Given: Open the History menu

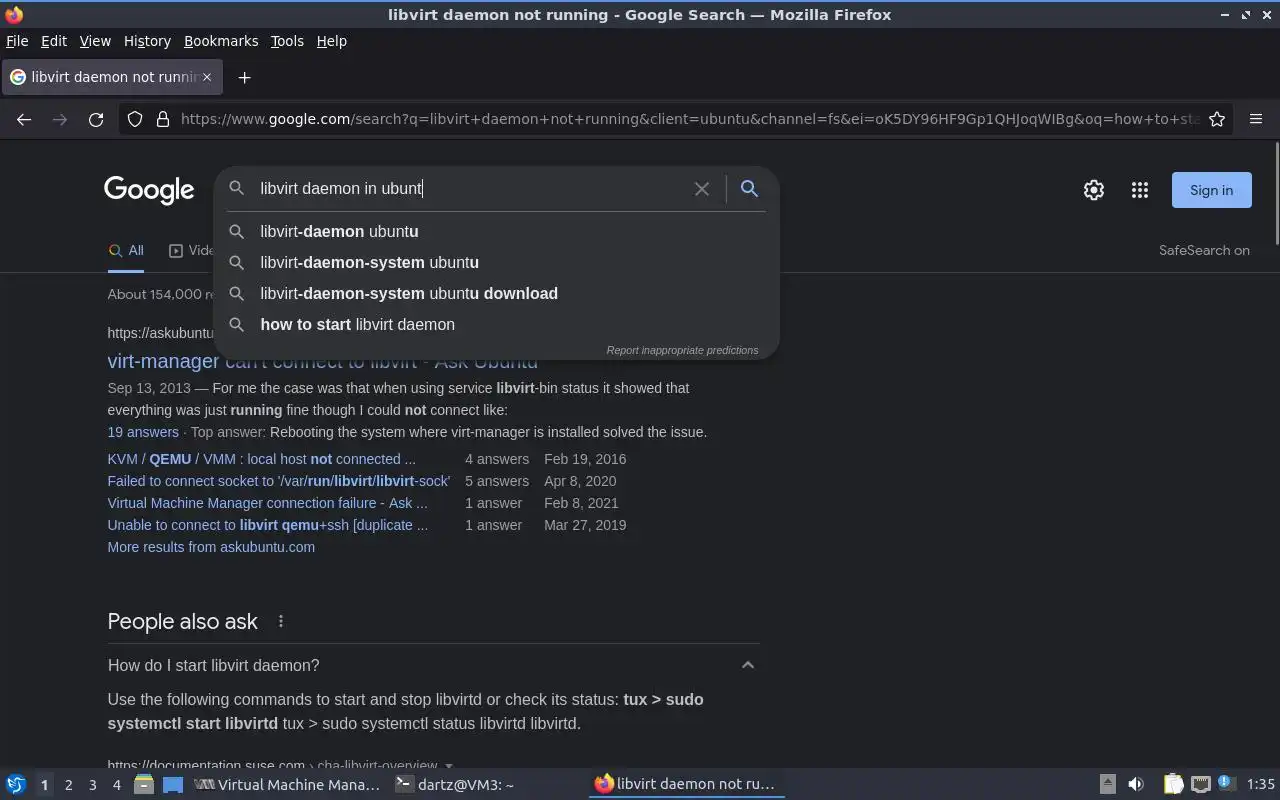Looking at the screenshot, I should click(147, 41).
